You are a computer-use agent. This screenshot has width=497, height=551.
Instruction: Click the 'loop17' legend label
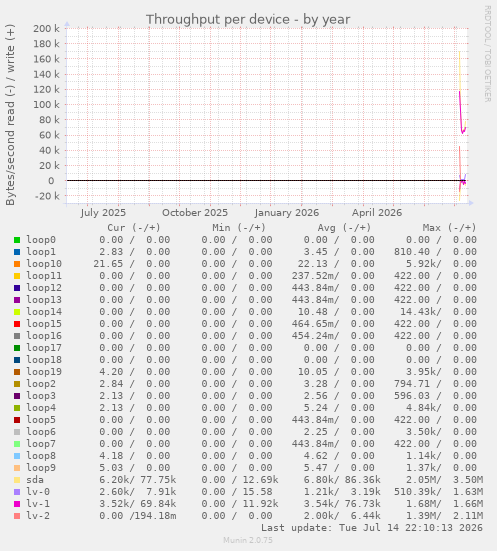tap(44, 348)
